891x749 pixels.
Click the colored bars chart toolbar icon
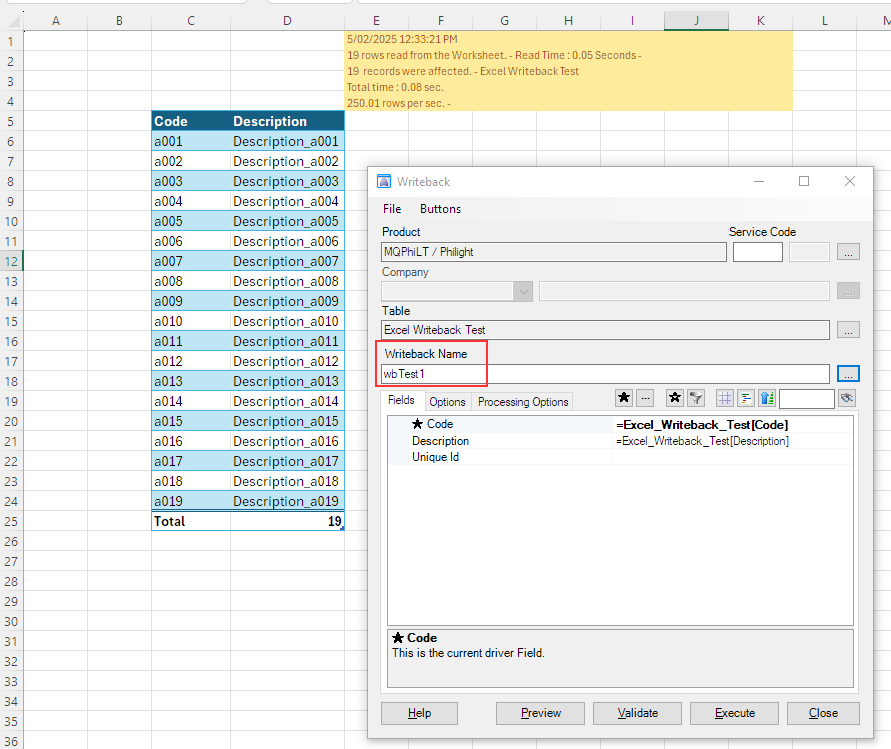[x=746, y=398]
